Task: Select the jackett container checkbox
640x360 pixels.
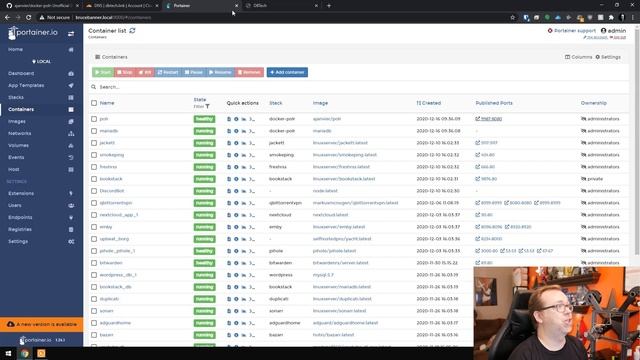Action: [94, 143]
